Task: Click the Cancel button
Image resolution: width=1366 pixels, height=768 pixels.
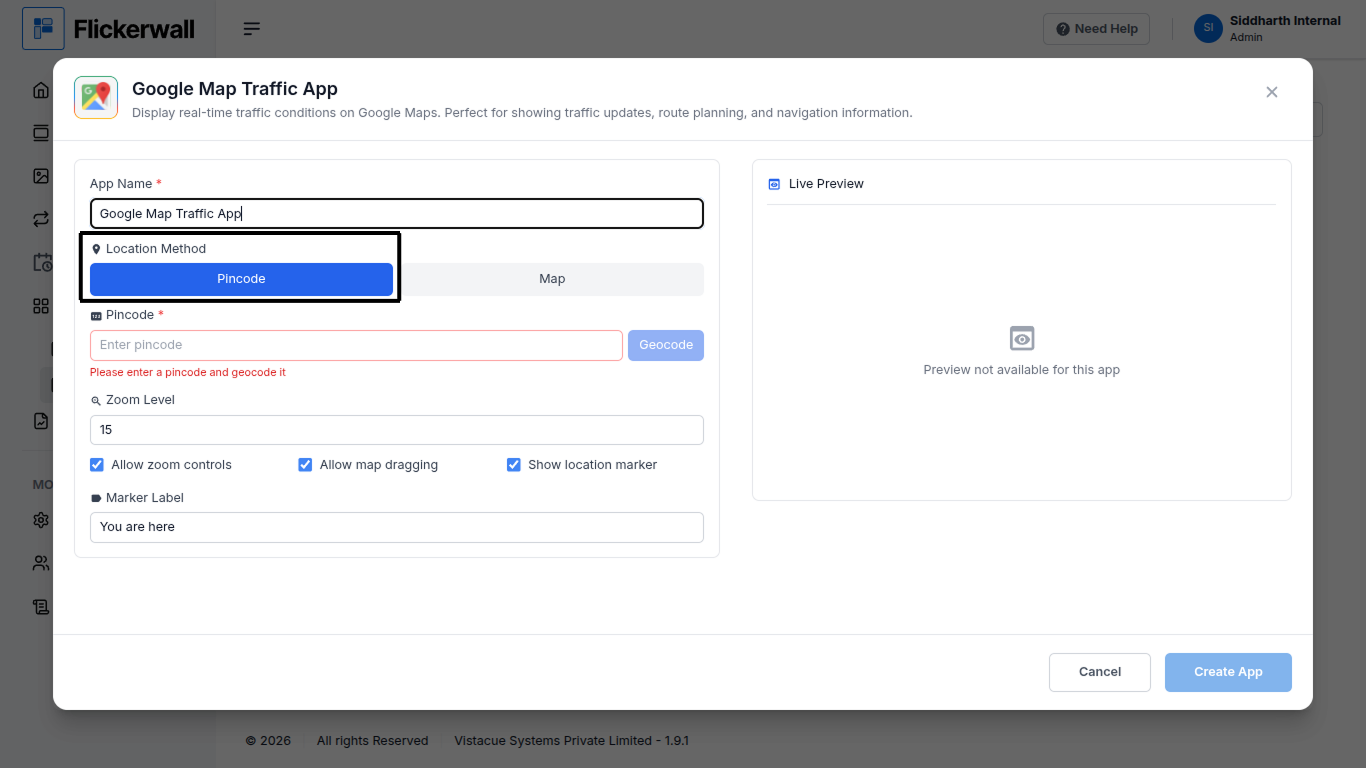Action: [1100, 672]
